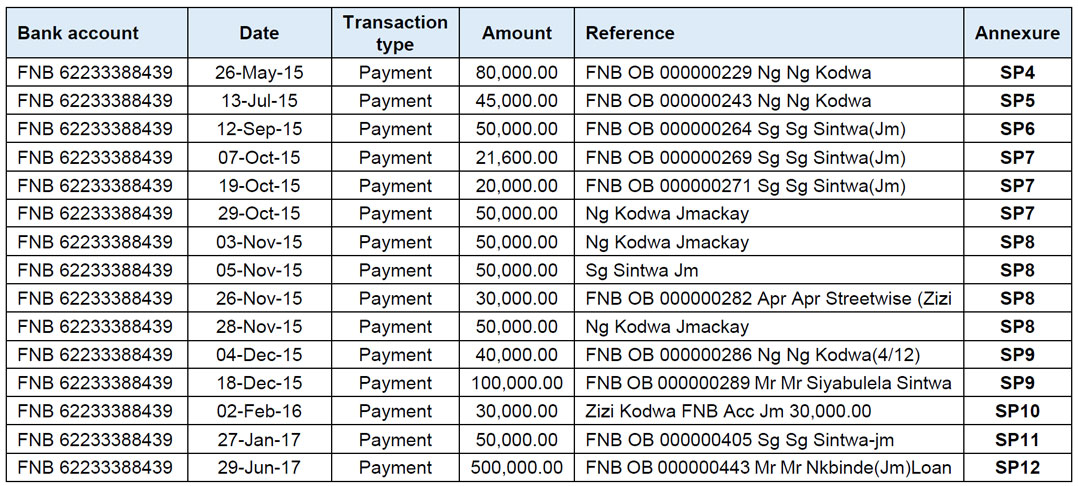Select the Mr Nkbinde(Jm)Loan reference
The width and height of the screenshot is (1078, 486).
coord(768,468)
